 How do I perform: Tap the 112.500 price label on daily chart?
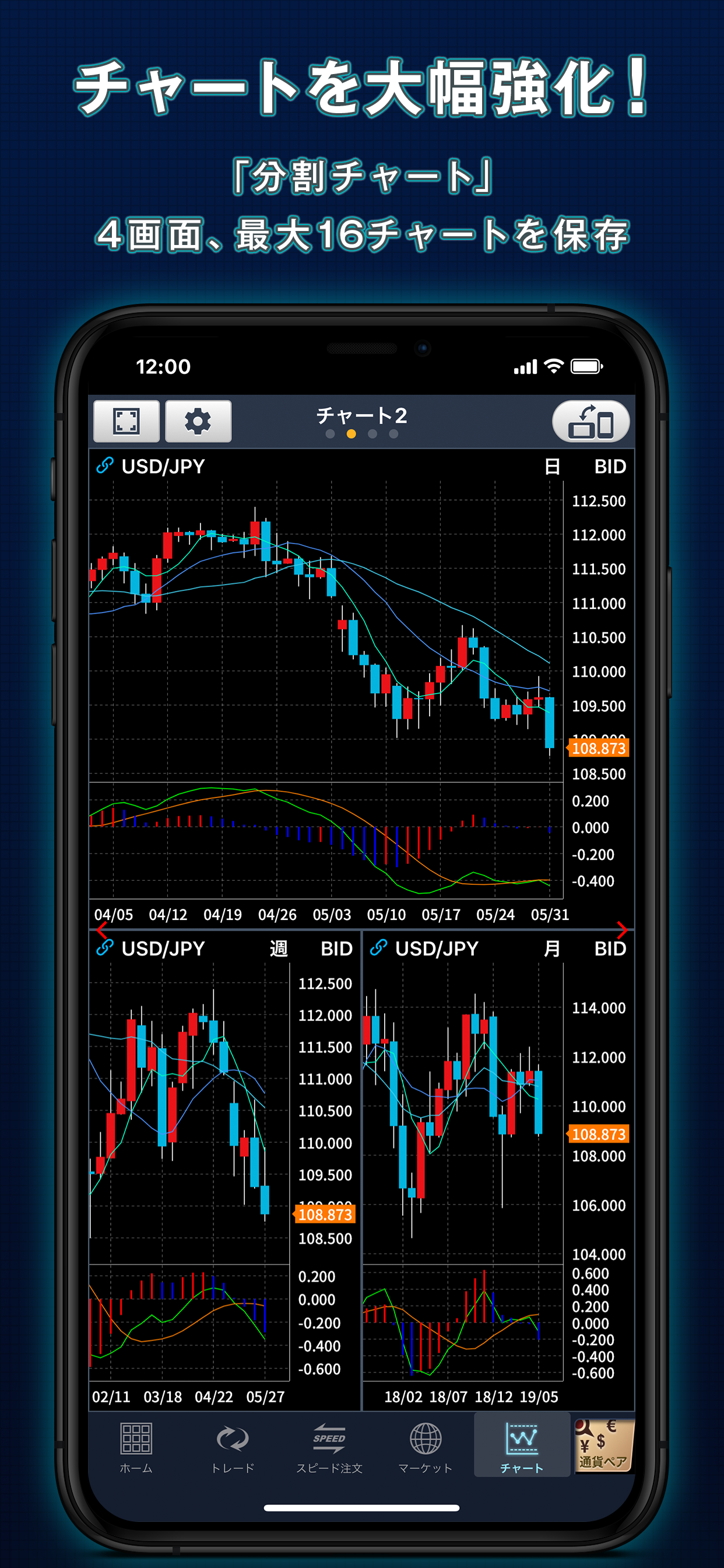[599, 501]
